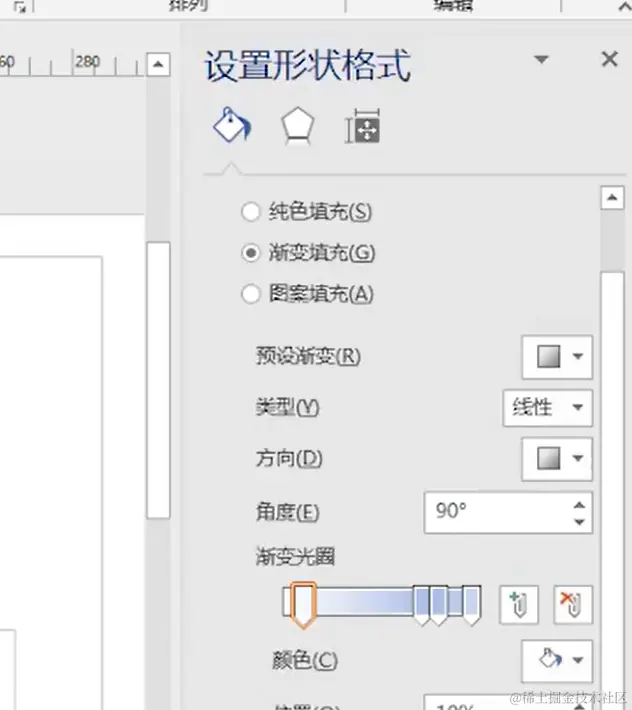Open the 方向(D) dropdown
The image size is (632, 710).
pos(557,459)
